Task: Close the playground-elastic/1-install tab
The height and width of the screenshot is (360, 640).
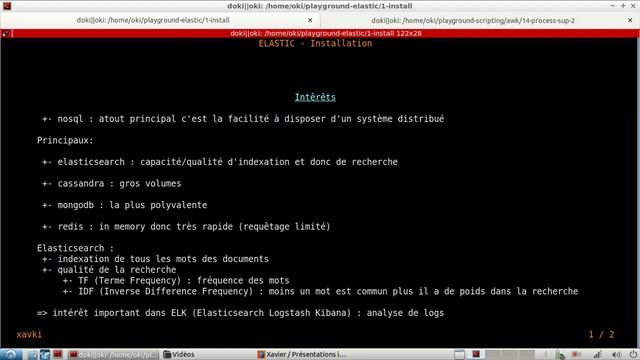Action: click(310, 20)
